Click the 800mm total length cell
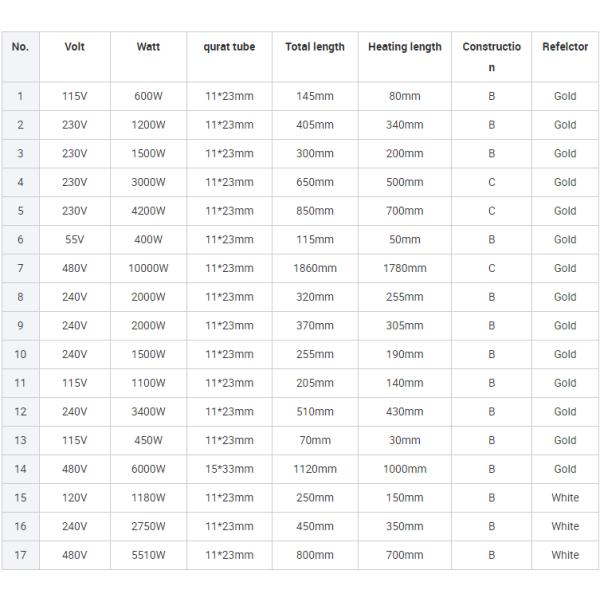This screenshot has width=600, height=600. tap(315, 555)
